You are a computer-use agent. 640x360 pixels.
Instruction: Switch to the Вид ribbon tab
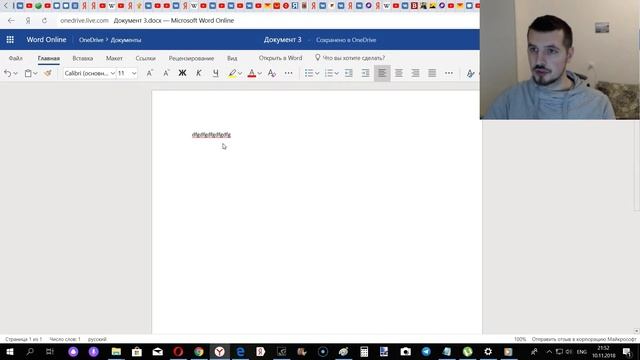(x=232, y=58)
